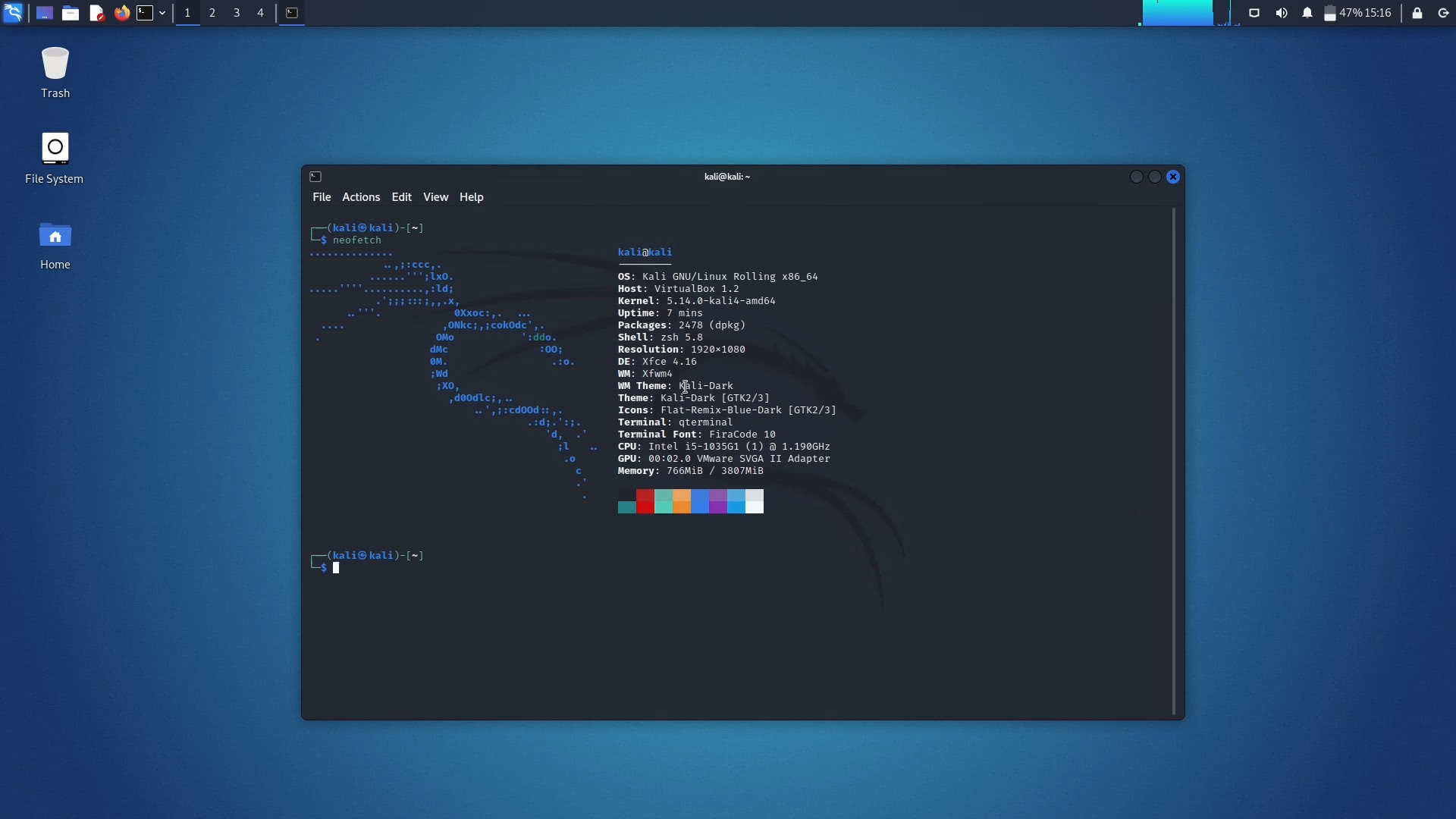This screenshot has width=1456, height=819.
Task: Open the Kali applications menu
Action: pos(12,12)
